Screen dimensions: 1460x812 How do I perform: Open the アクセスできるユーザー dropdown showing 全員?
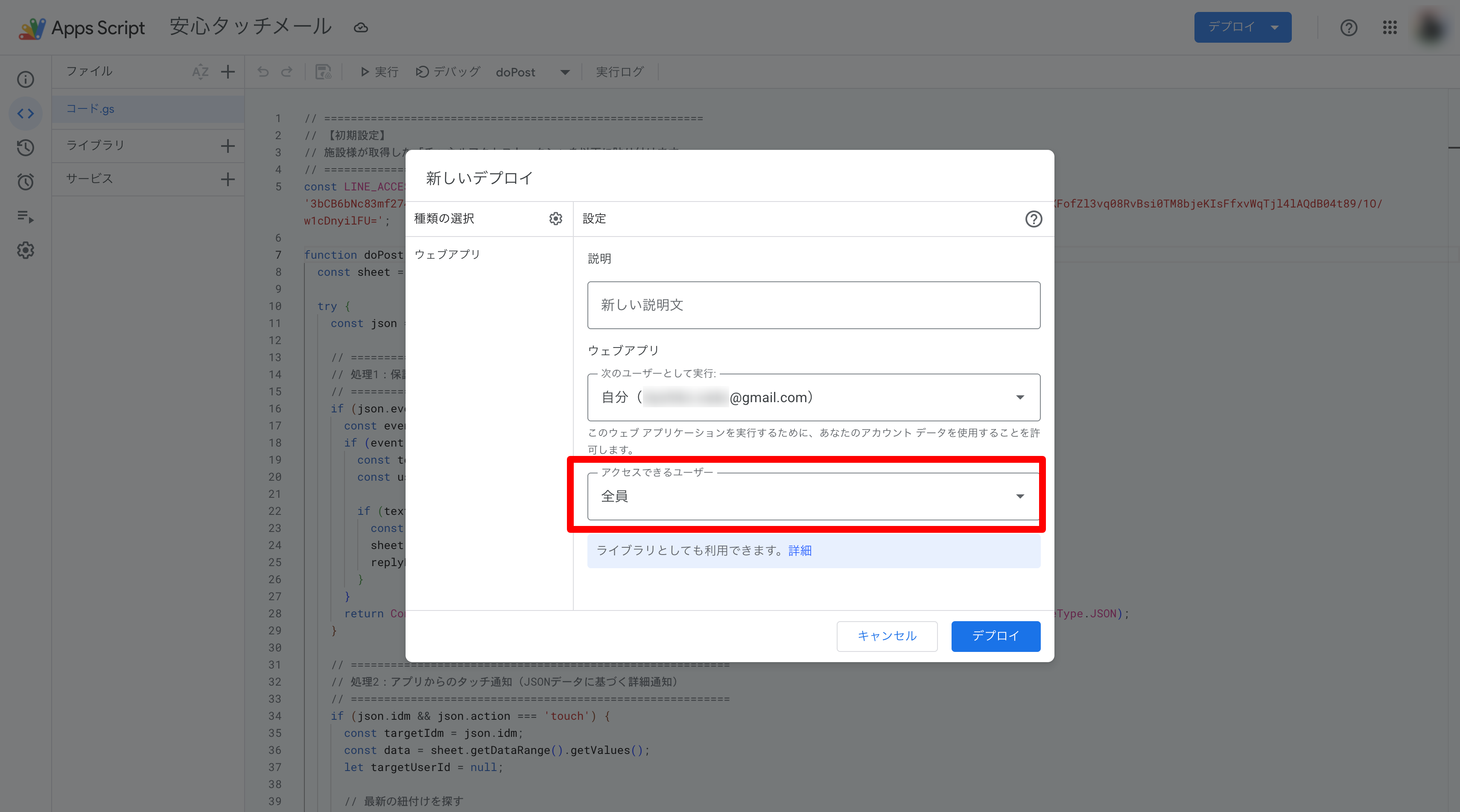tap(813, 497)
